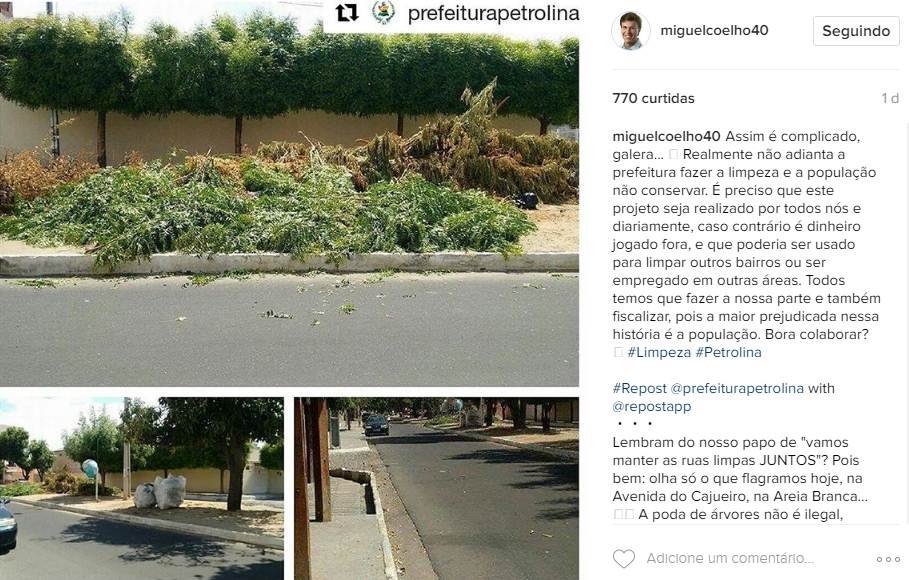Click the 1 d post timestamp
Viewport: 909px width, 580px height.
pyautogui.click(x=890, y=98)
